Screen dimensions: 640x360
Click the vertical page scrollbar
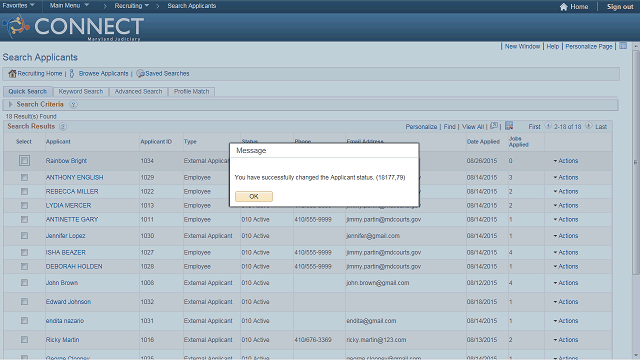click(636, 163)
